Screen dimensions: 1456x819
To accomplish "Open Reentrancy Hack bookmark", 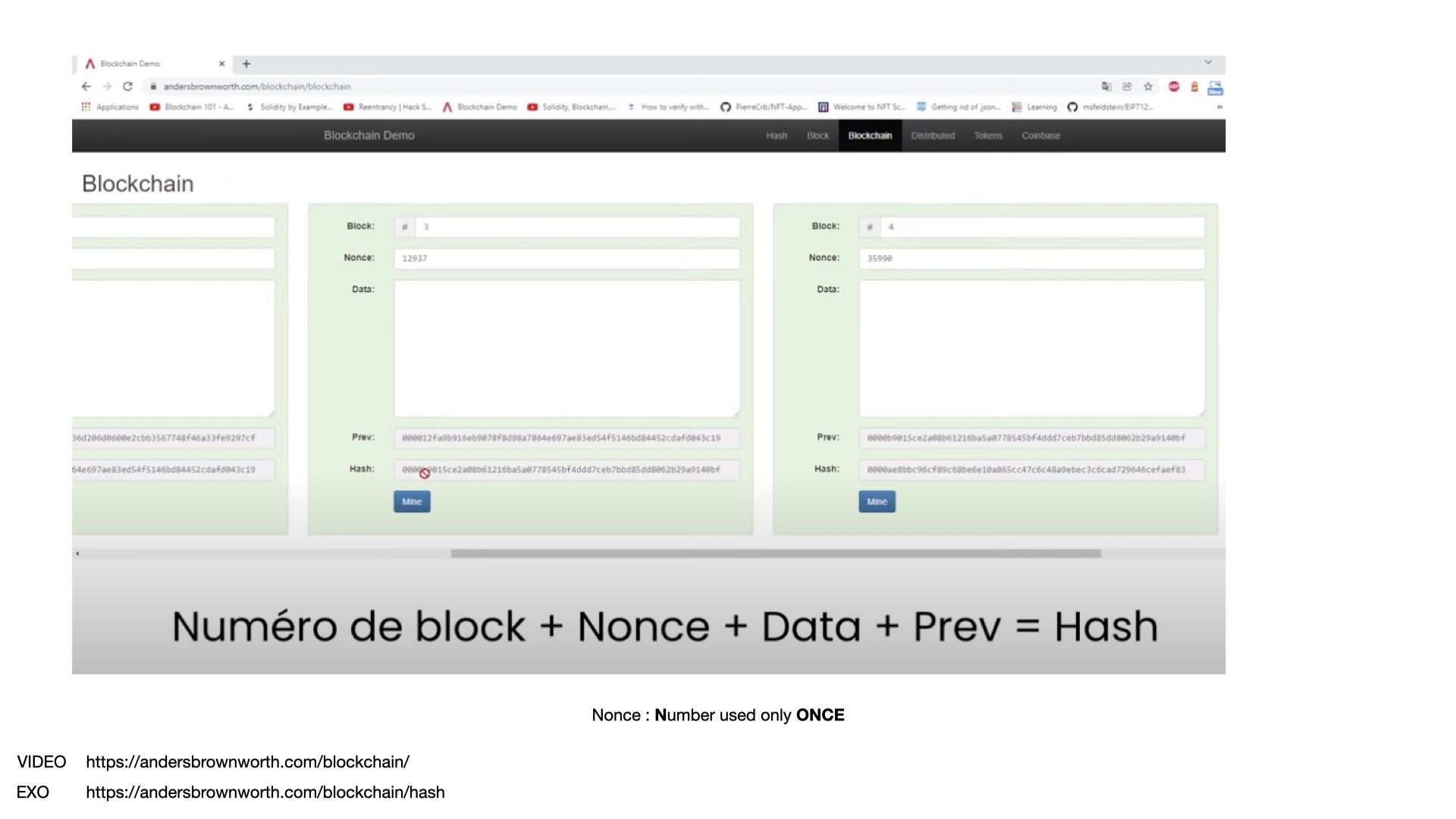I will tap(388, 107).
